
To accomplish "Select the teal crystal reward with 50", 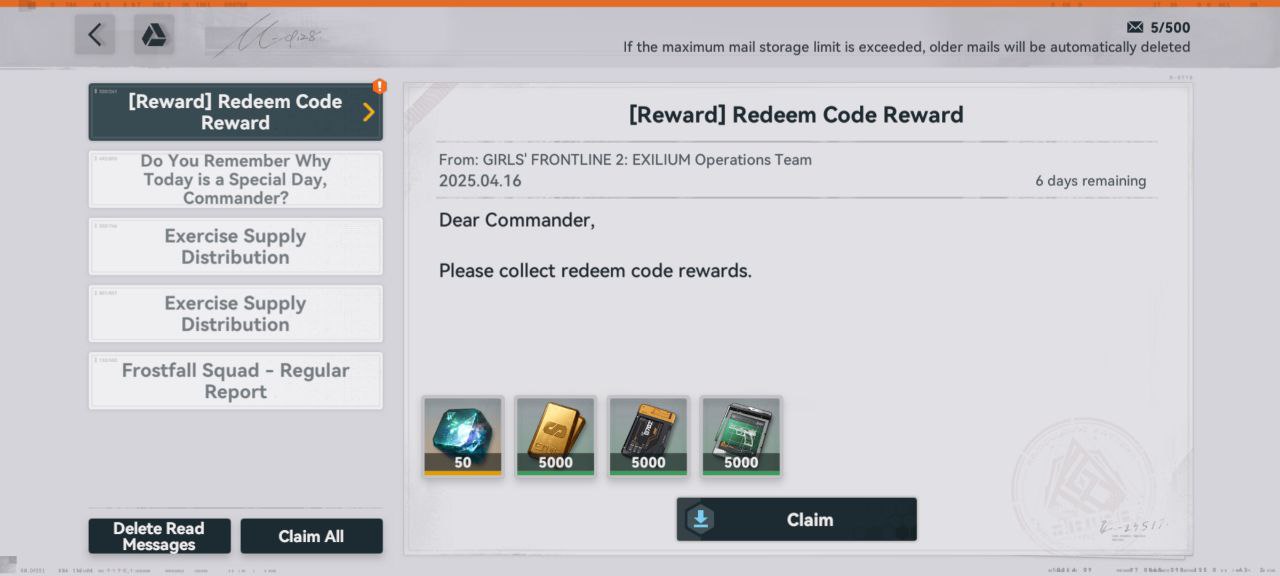I will click(463, 436).
